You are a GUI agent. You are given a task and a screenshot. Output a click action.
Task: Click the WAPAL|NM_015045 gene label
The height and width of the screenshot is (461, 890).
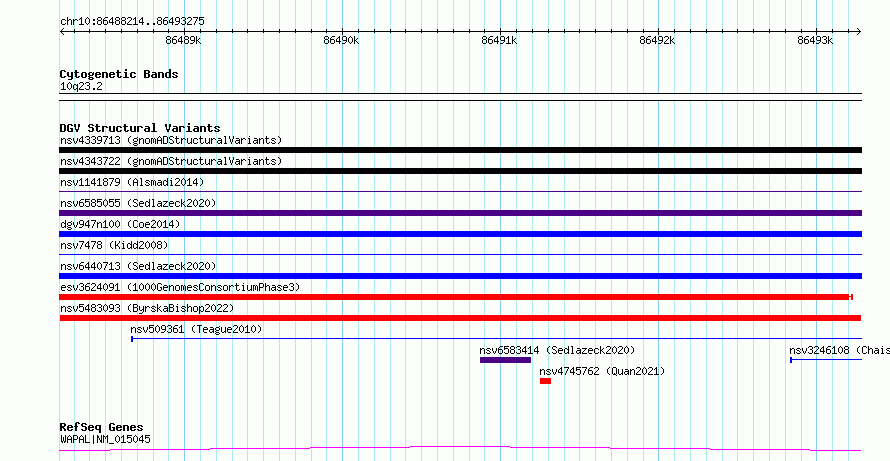click(x=105, y=439)
